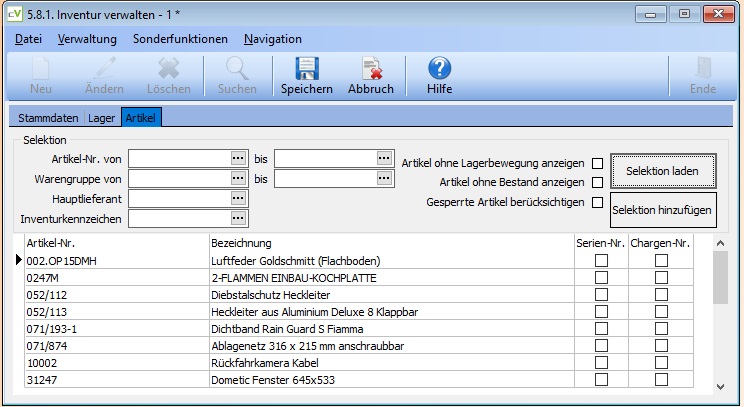Check Serien-Nr. box for Rückfahrkamera Kabel
Image resolution: width=744 pixels, height=407 pixels.
(601, 363)
